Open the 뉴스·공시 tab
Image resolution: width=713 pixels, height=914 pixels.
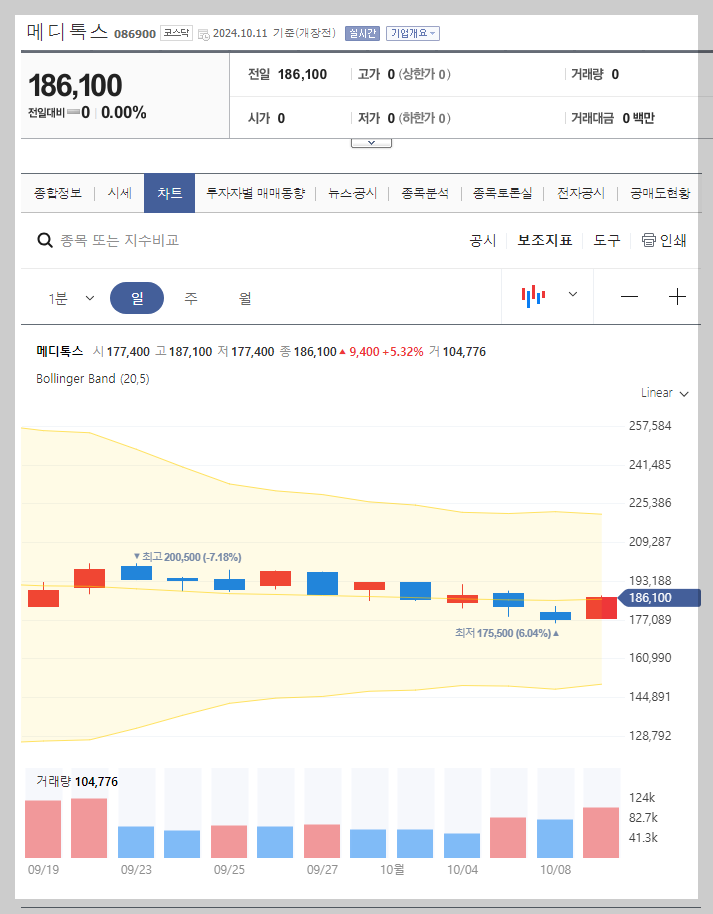click(x=352, y=193)
